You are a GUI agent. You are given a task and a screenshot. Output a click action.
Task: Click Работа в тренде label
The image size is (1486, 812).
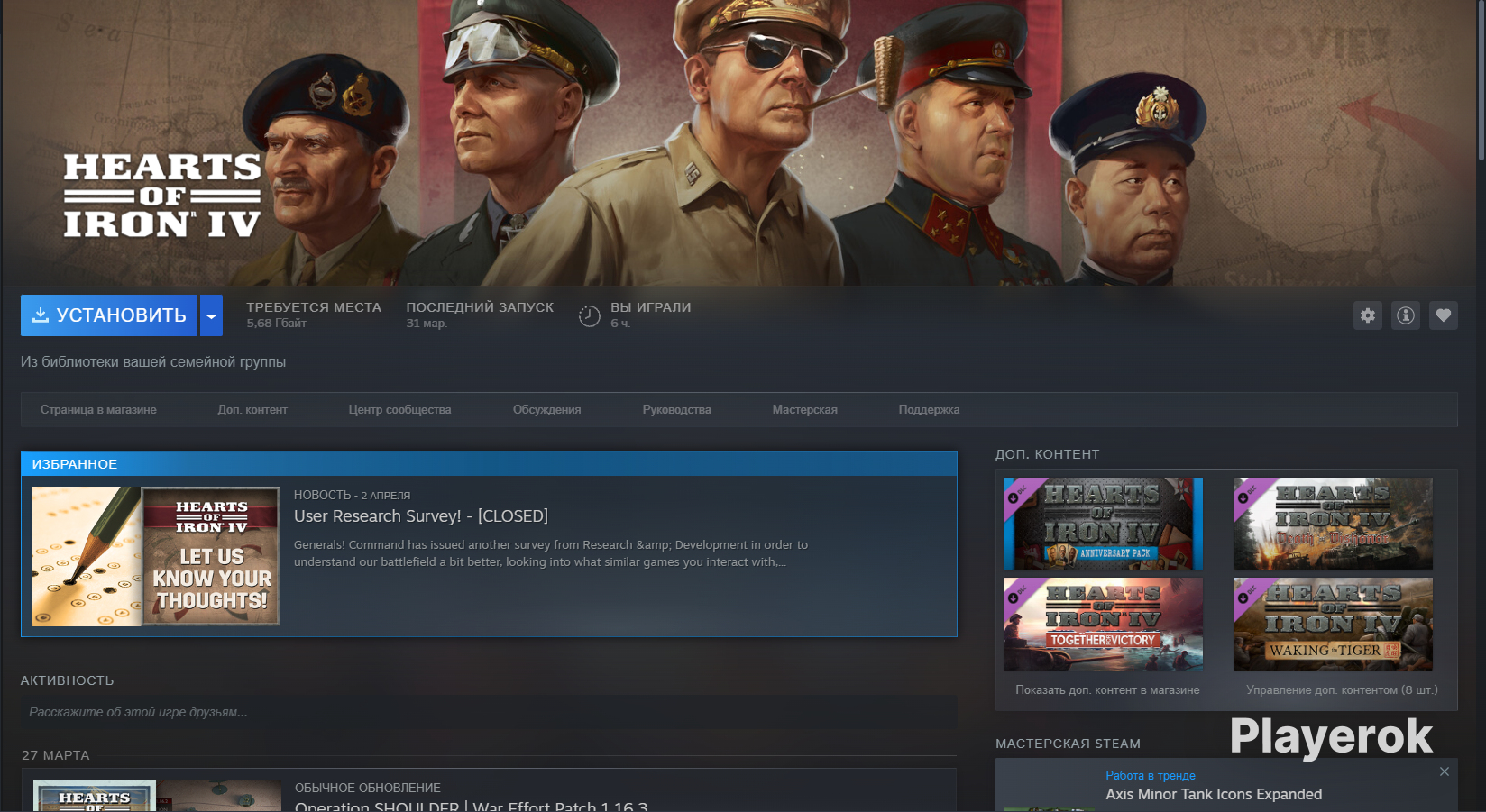[1151, 775]
